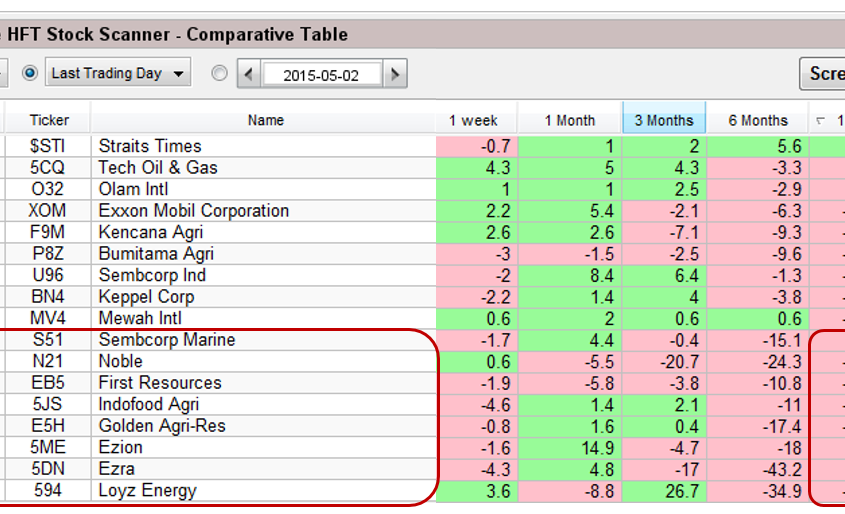Click the 3 Months column header

pyautogui.click(x=664, y=120)
